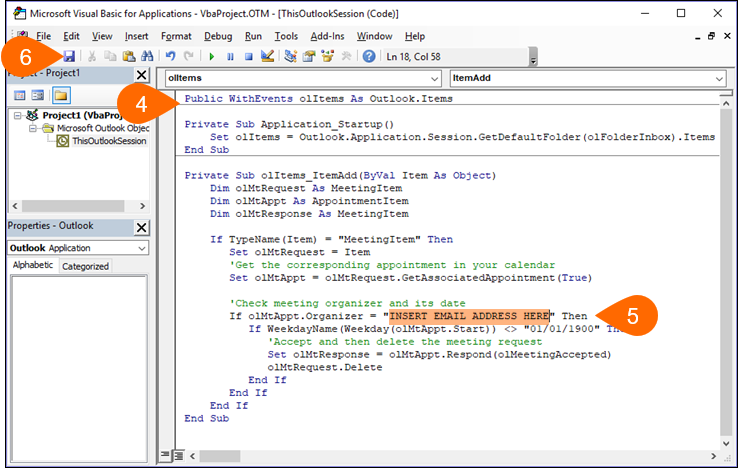Minimize the inner code window
This screenshot has width=738, height=468.
(698, 37)
